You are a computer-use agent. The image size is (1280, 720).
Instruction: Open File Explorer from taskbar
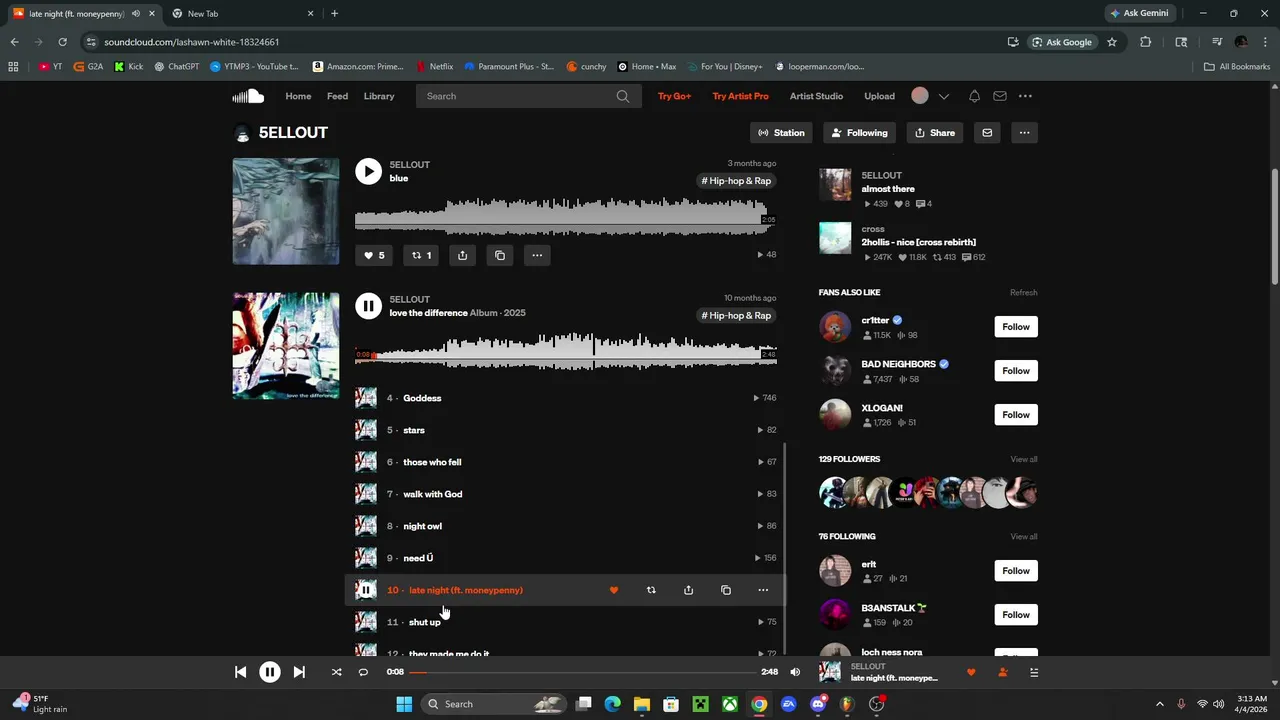point(642,704)
